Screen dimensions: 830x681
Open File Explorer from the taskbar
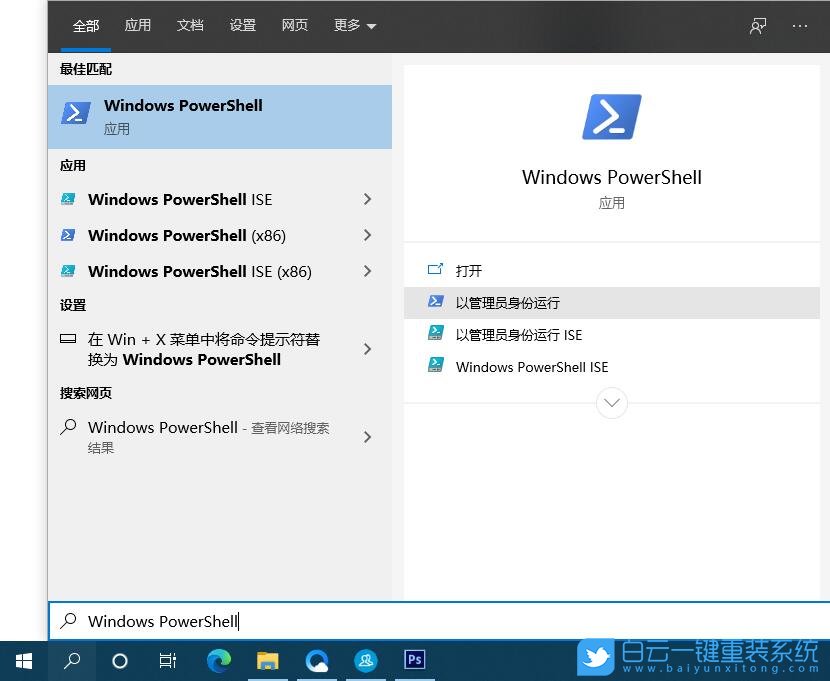(266, 660)
